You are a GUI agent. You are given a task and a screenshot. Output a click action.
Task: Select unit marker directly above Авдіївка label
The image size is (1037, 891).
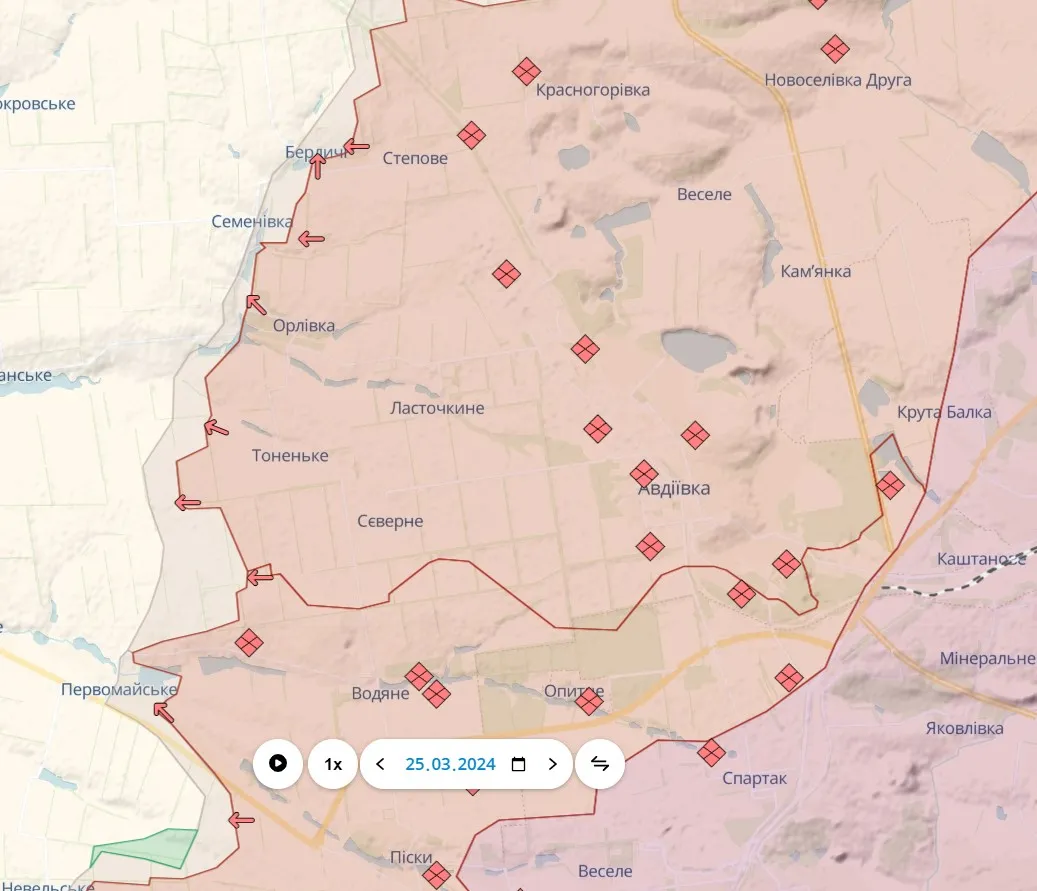(x=644, y=473)
